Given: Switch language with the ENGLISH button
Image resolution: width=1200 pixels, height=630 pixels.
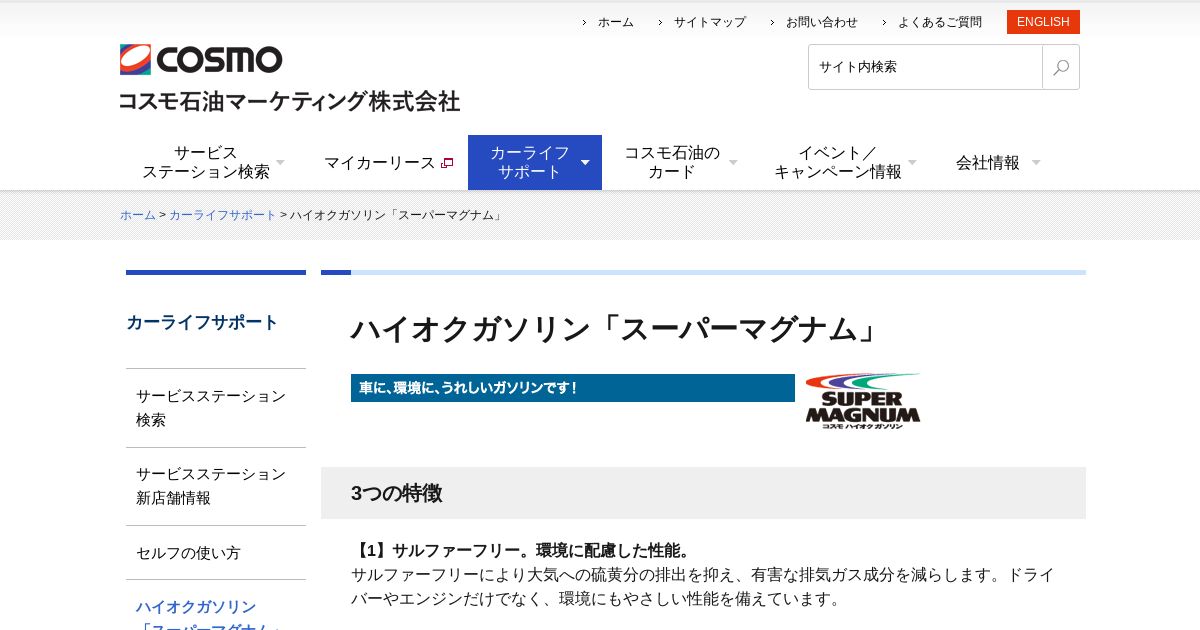Looking at the screenshot, I should 1043,22.
